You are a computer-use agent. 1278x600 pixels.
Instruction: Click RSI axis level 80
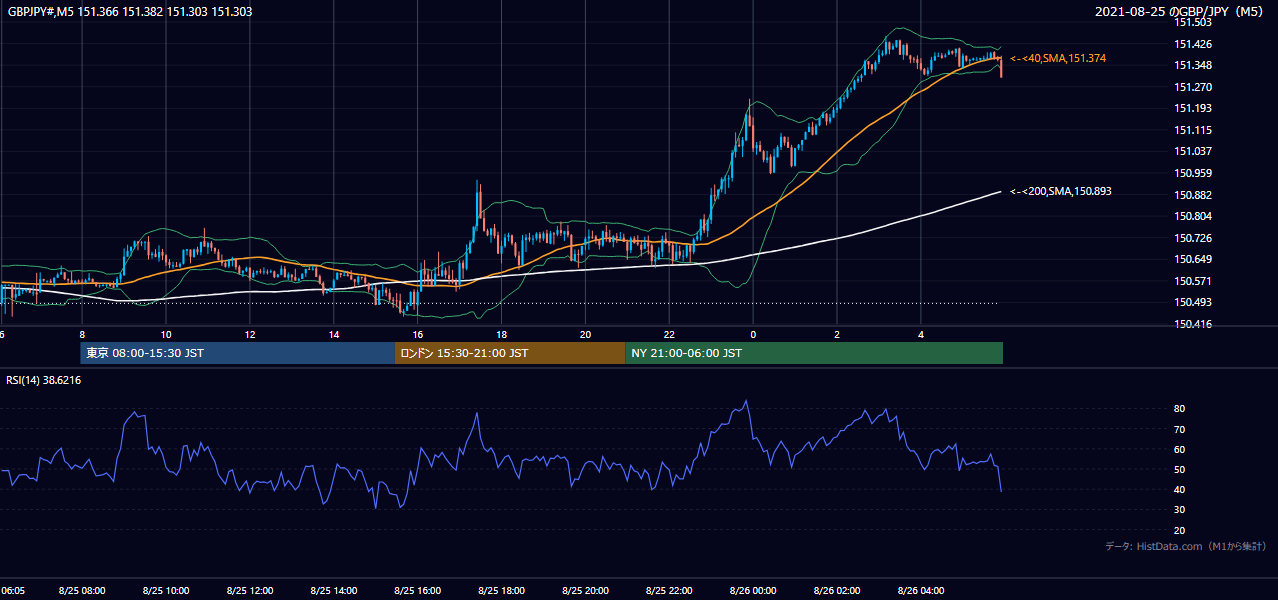pyautogui.click(x=1180, y=409)
